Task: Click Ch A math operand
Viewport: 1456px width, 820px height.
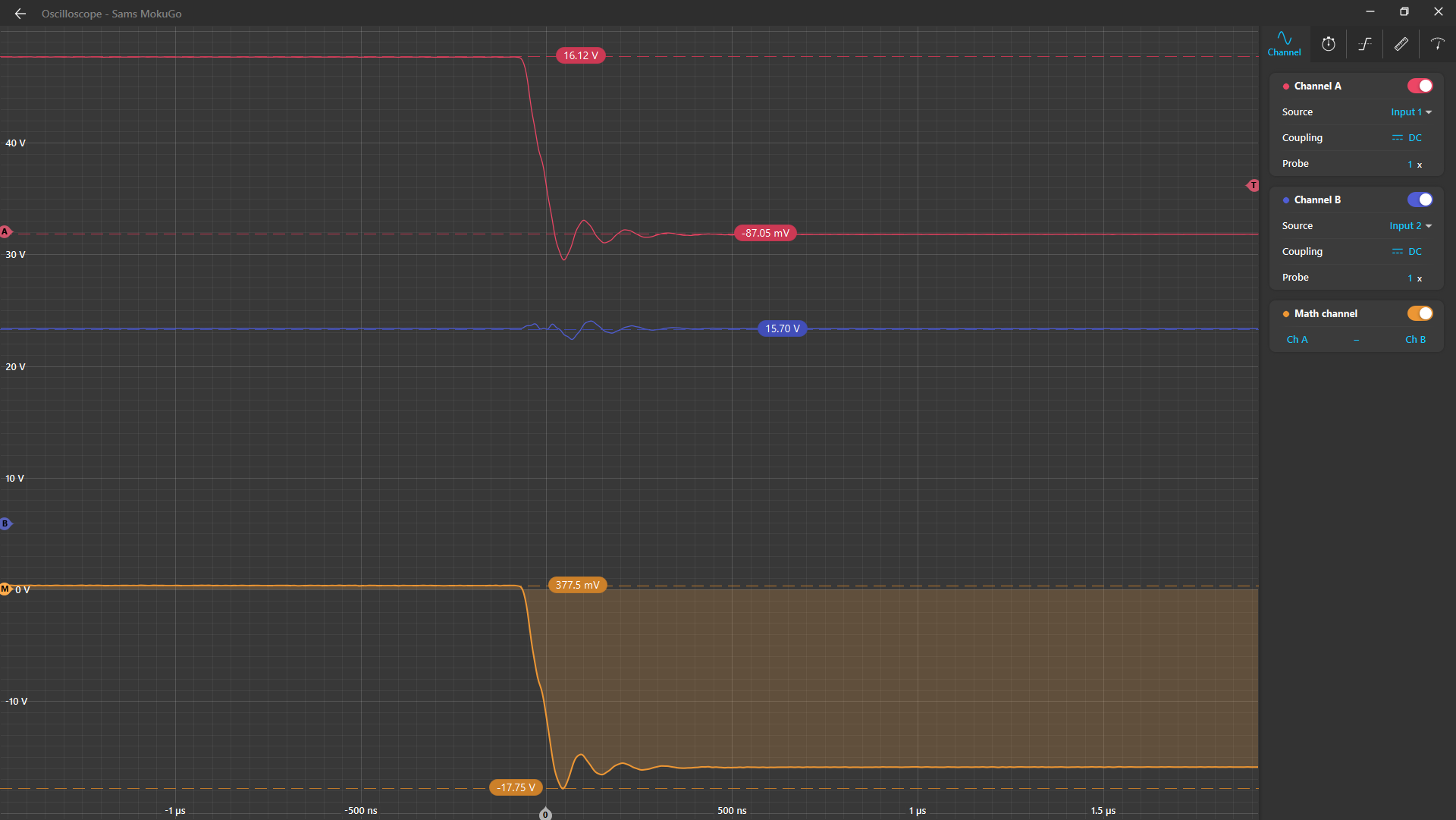Action: coord(1297,340)
